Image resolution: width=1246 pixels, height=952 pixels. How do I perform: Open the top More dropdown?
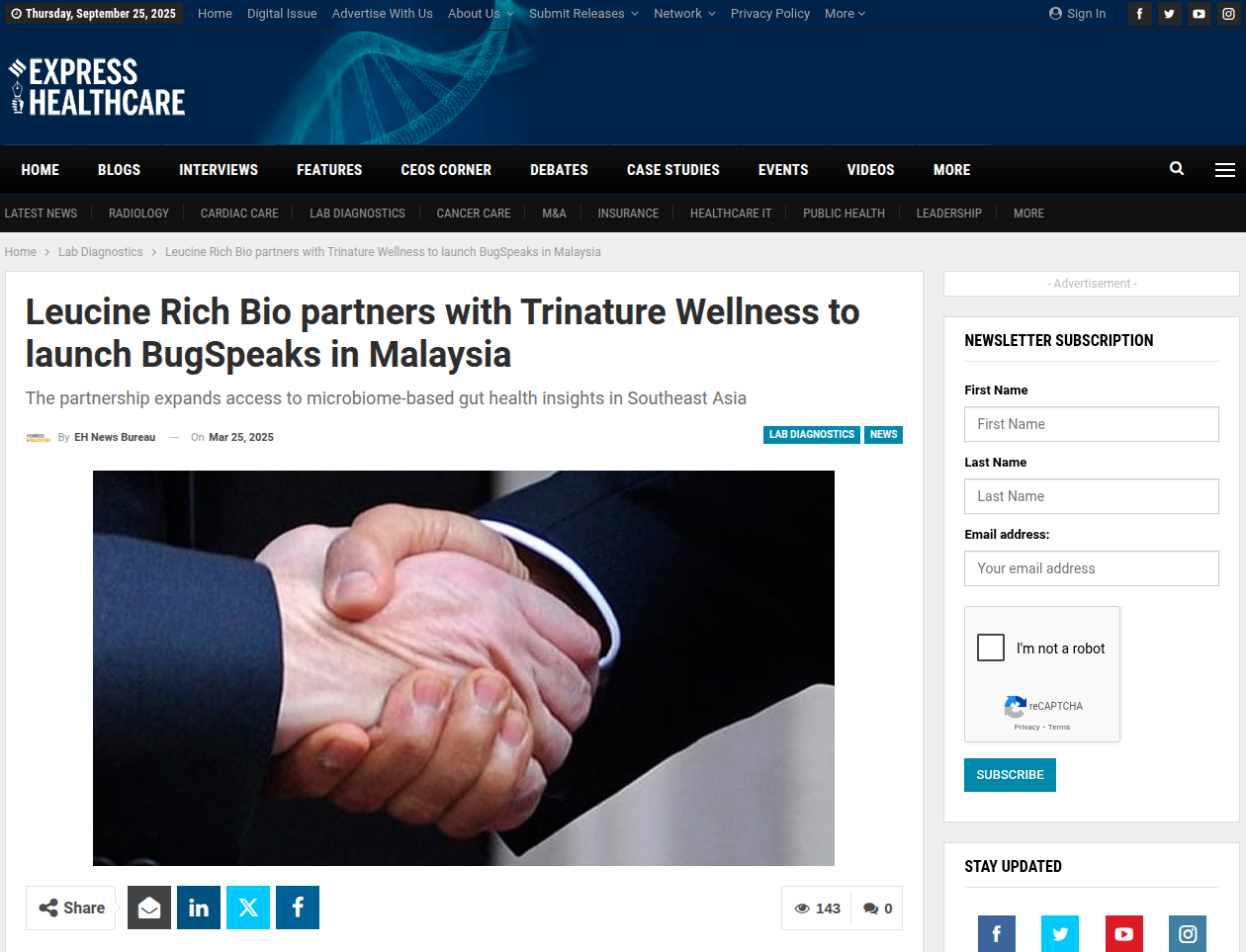click(x=845, y=14)
